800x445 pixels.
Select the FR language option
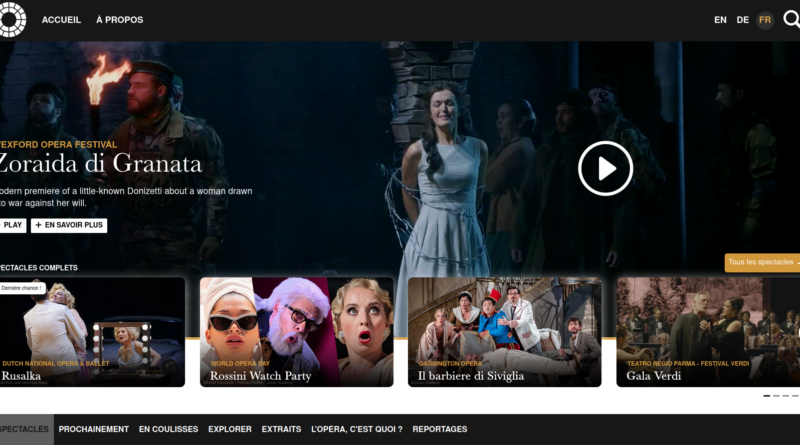coord(765,20)
